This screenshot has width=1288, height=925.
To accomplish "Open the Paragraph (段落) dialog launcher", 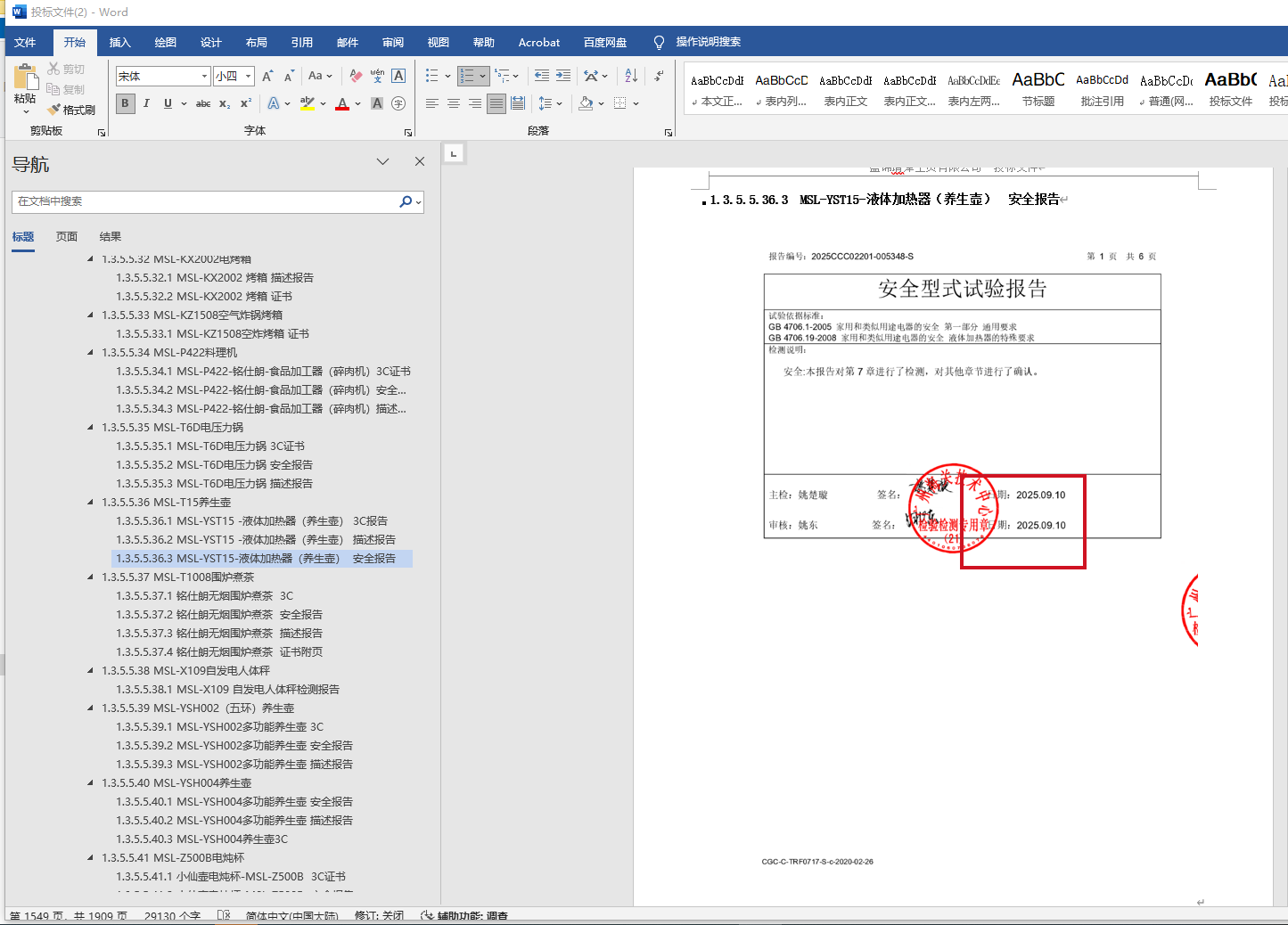I will point(669,132).
